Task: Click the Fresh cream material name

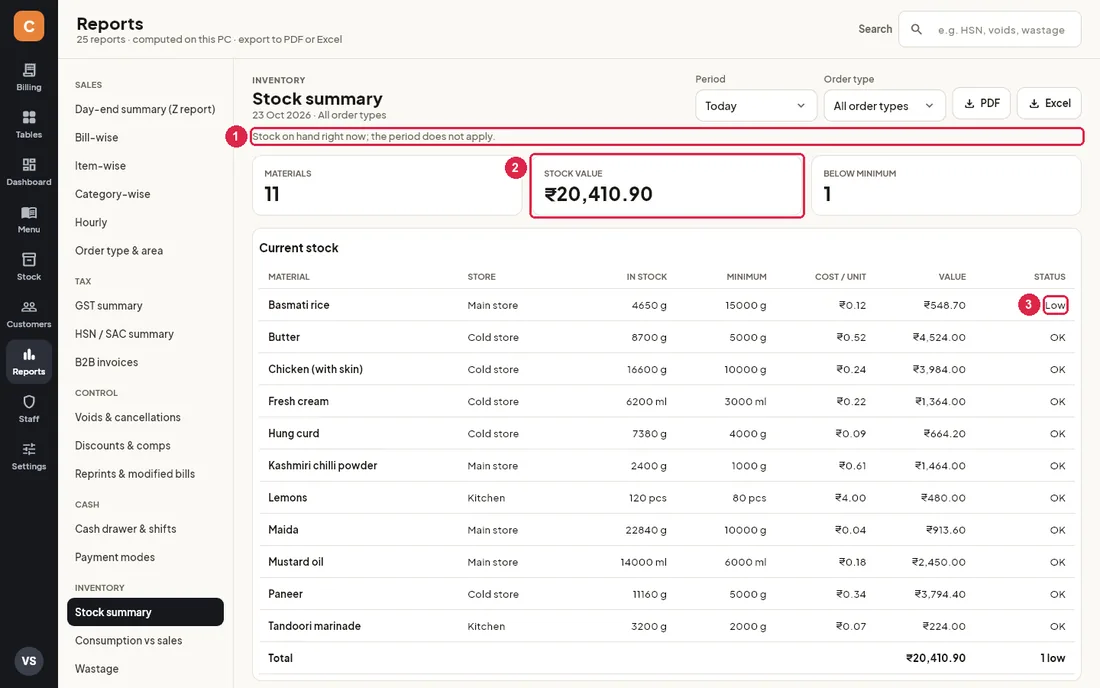Action: tap(298, 401)
